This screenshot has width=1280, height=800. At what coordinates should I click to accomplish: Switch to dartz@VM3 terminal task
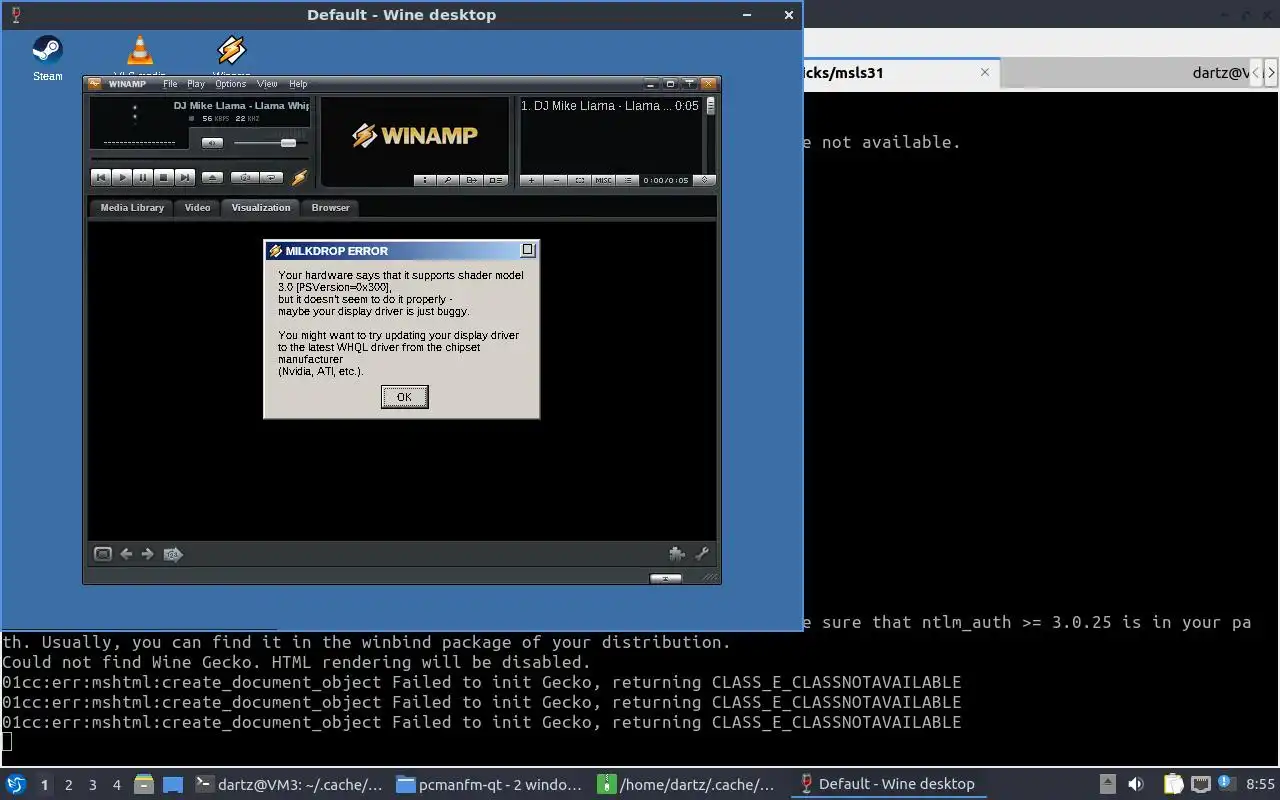point(288,784)
